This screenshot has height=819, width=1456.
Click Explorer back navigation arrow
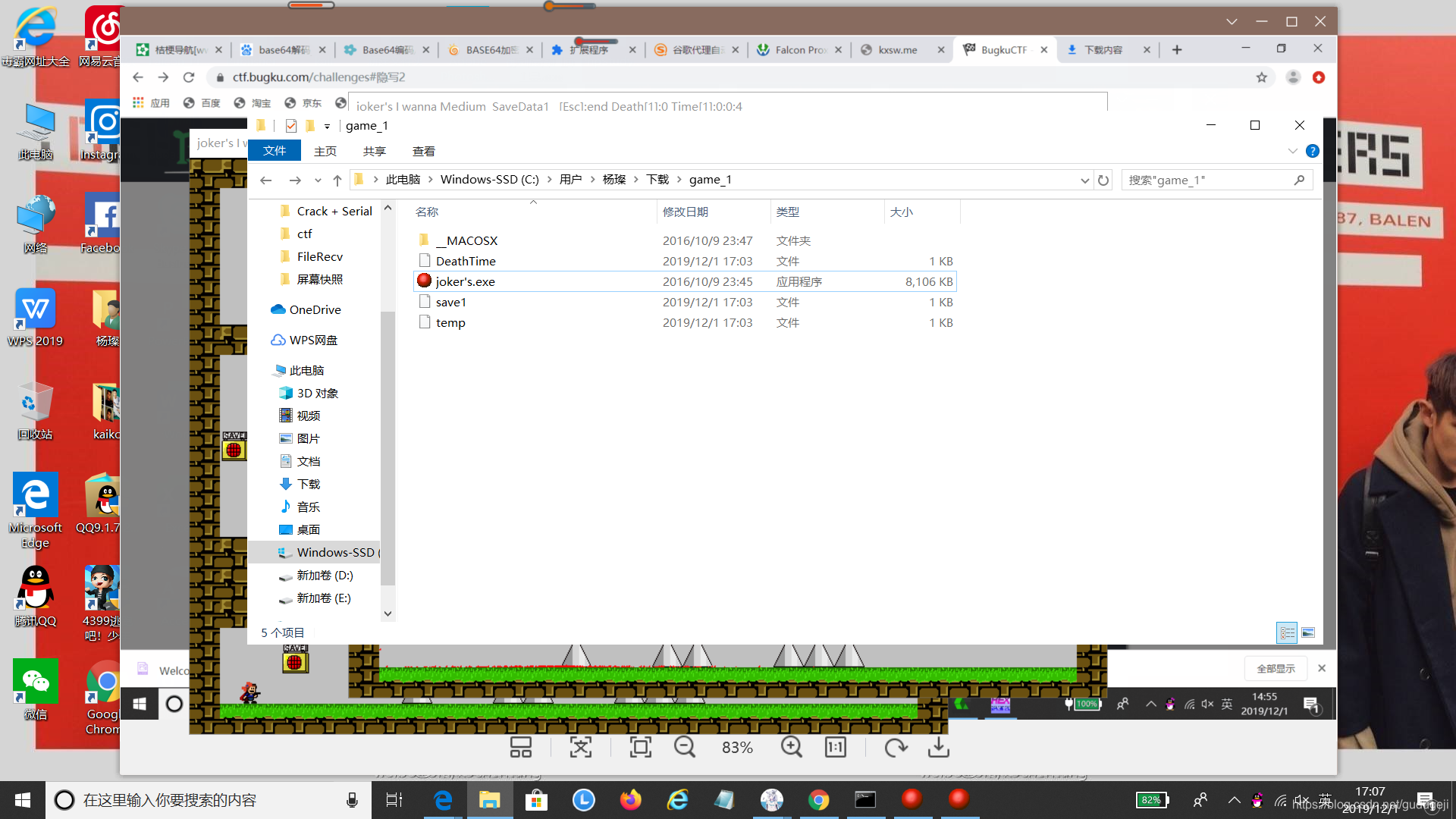pos(265,180)
